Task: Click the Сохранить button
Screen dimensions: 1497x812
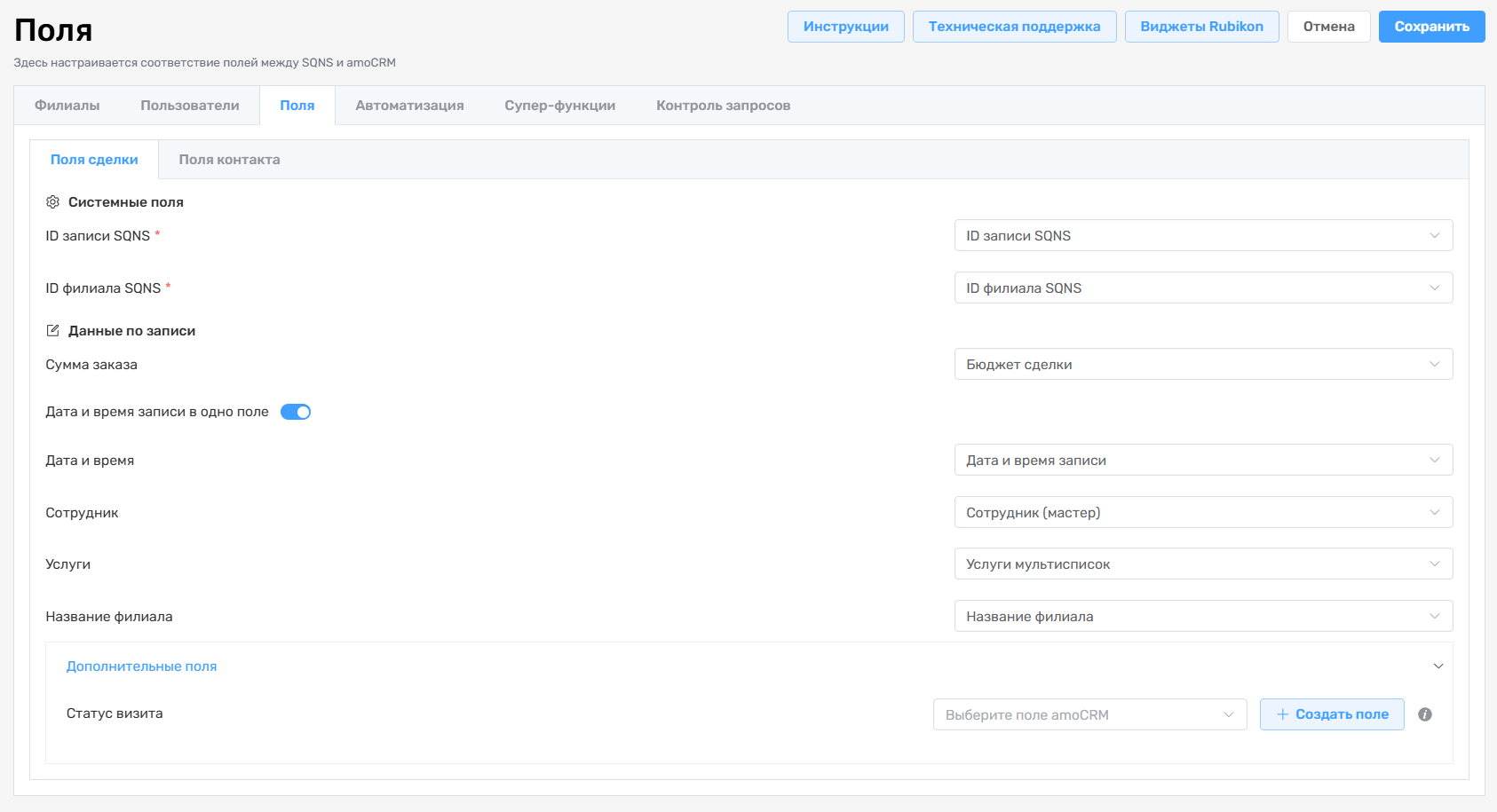Action: coord(1432,27)
